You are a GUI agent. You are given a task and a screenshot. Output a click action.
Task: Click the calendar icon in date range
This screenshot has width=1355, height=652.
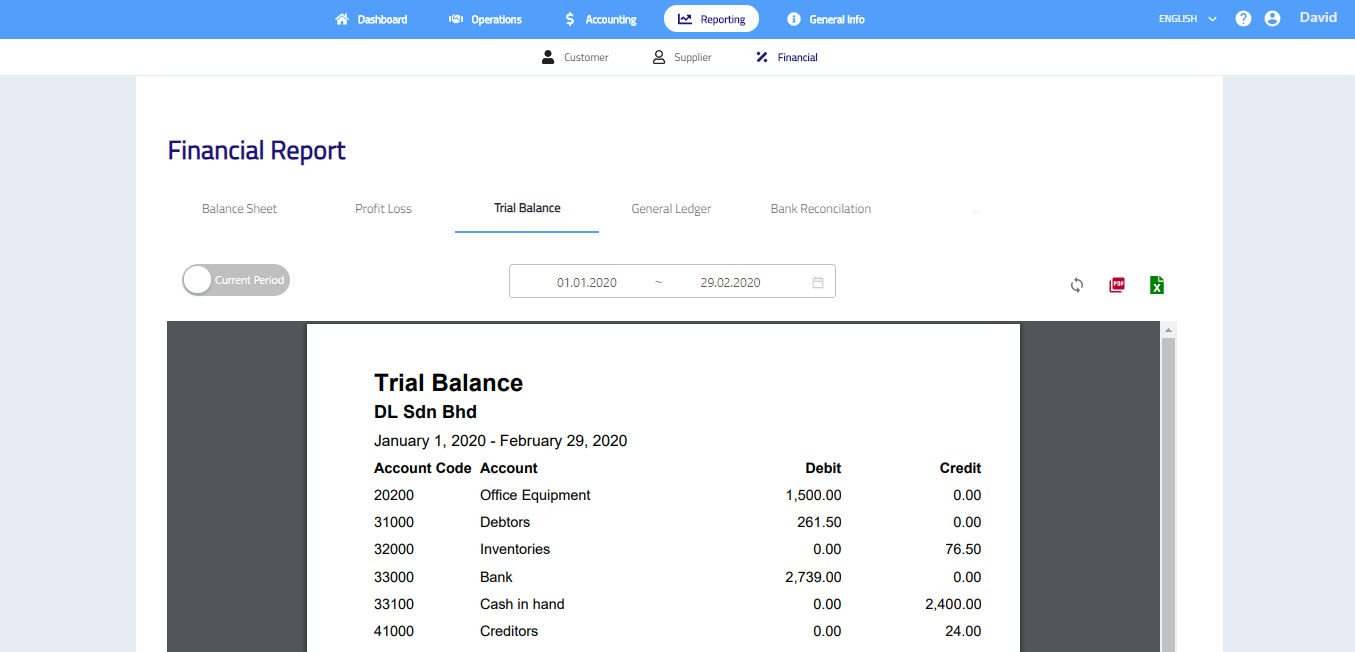pos(818,282)
